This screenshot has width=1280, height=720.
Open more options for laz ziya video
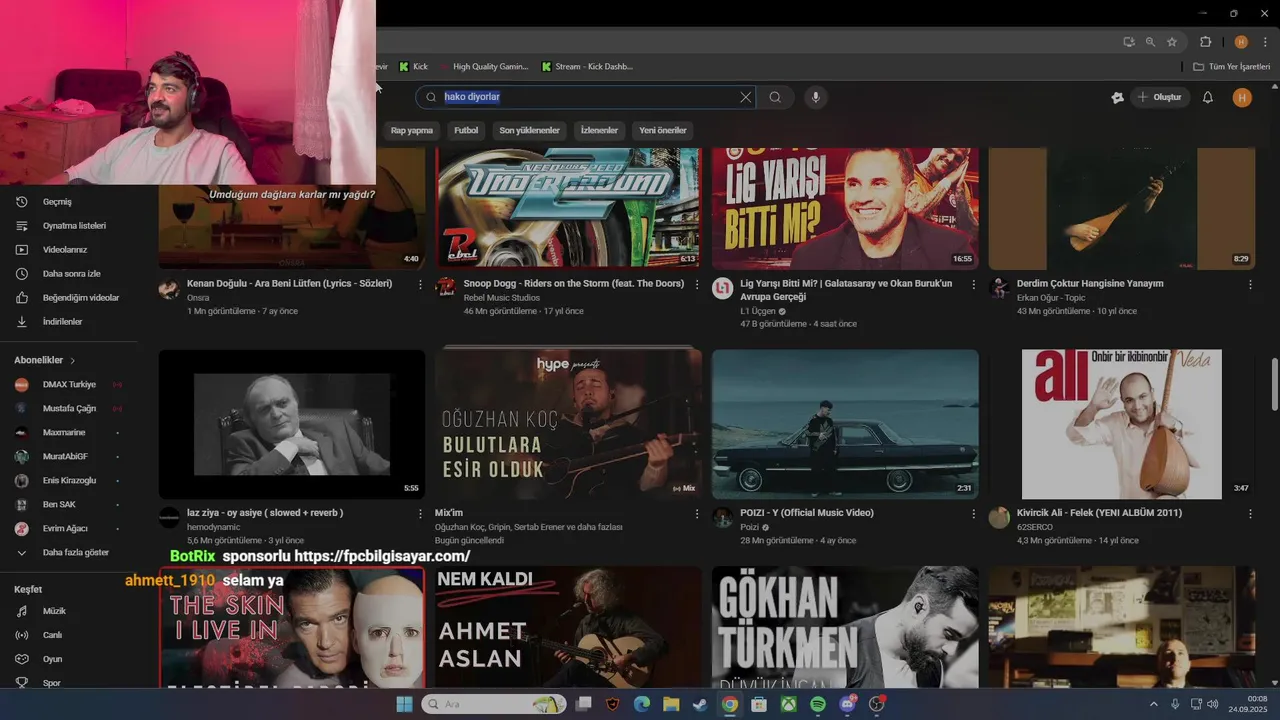point(420,514)
